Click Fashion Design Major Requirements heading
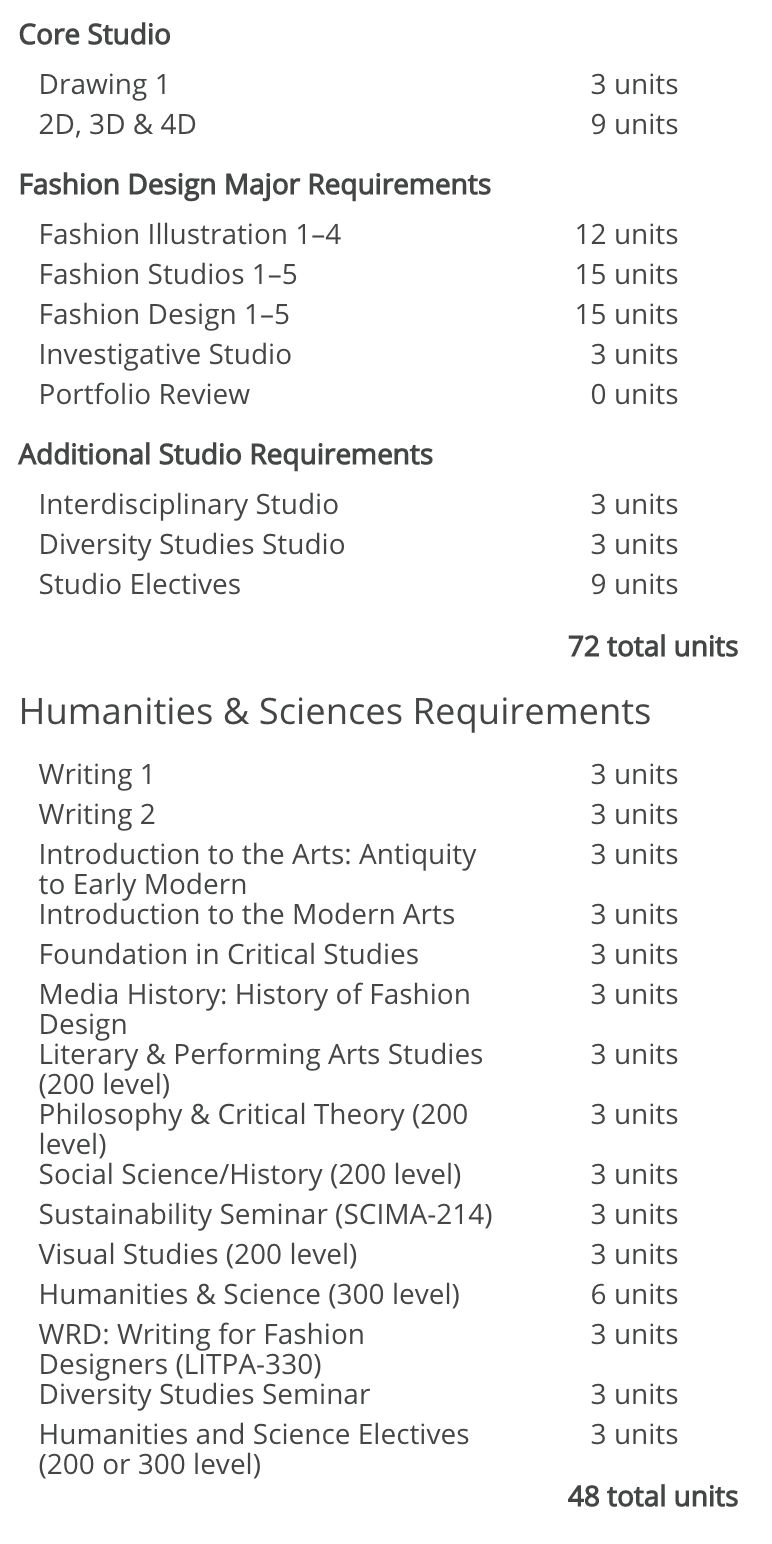Image resolution: width=772 pixels, height=1544 pixels. pyautogui.click(x=255, y=185)
